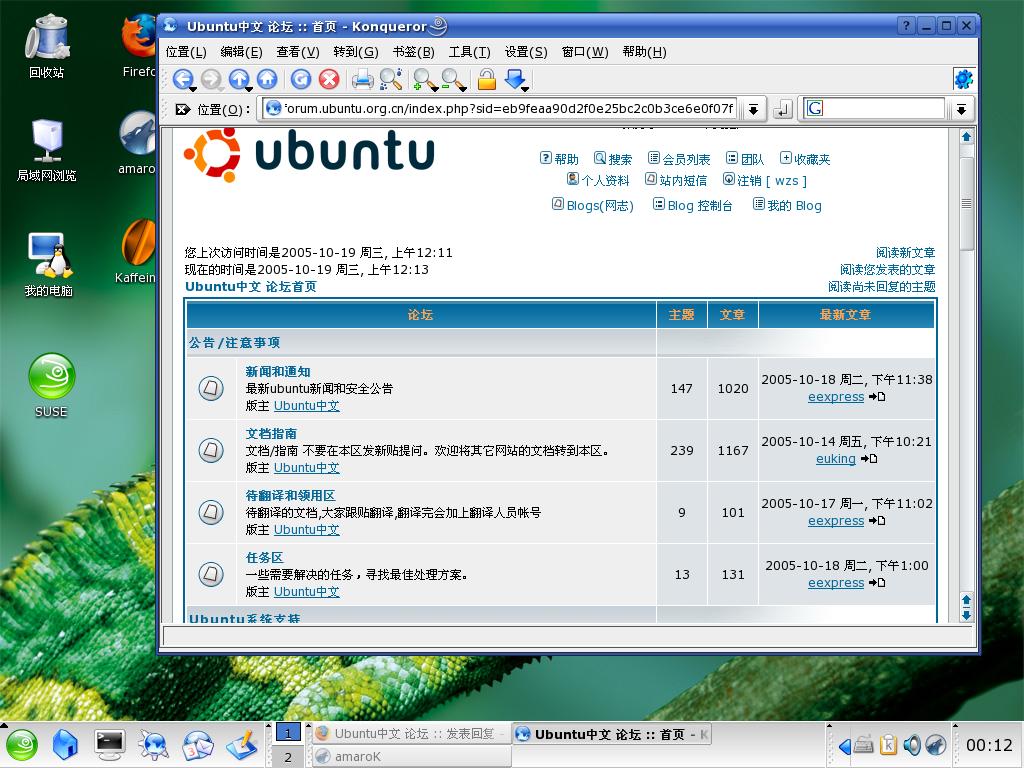
Task: Stop loading with the red Stop icon
Action: (329, 79)
